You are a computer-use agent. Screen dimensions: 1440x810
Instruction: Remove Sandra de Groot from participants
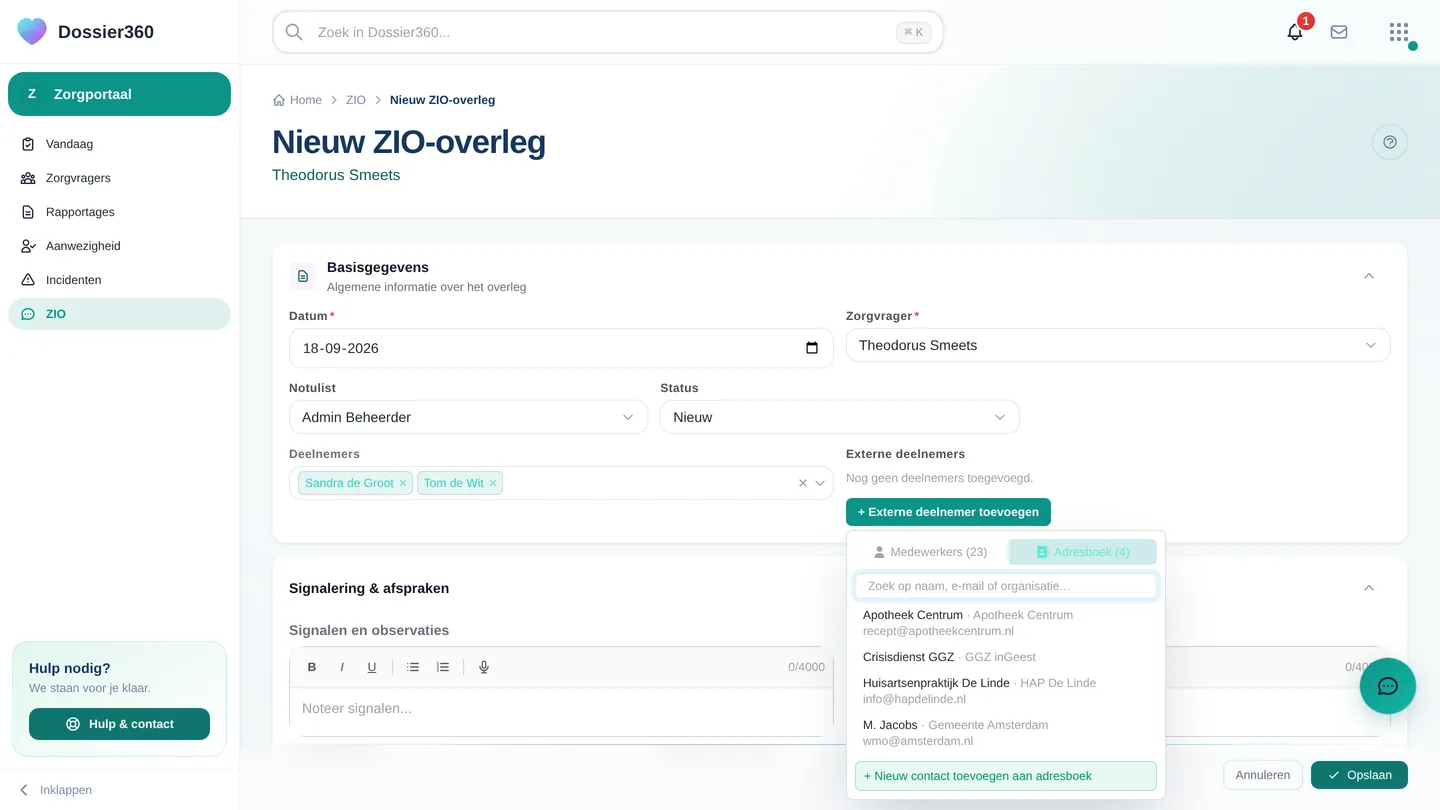pyautogui.click(x=403, y=483)
